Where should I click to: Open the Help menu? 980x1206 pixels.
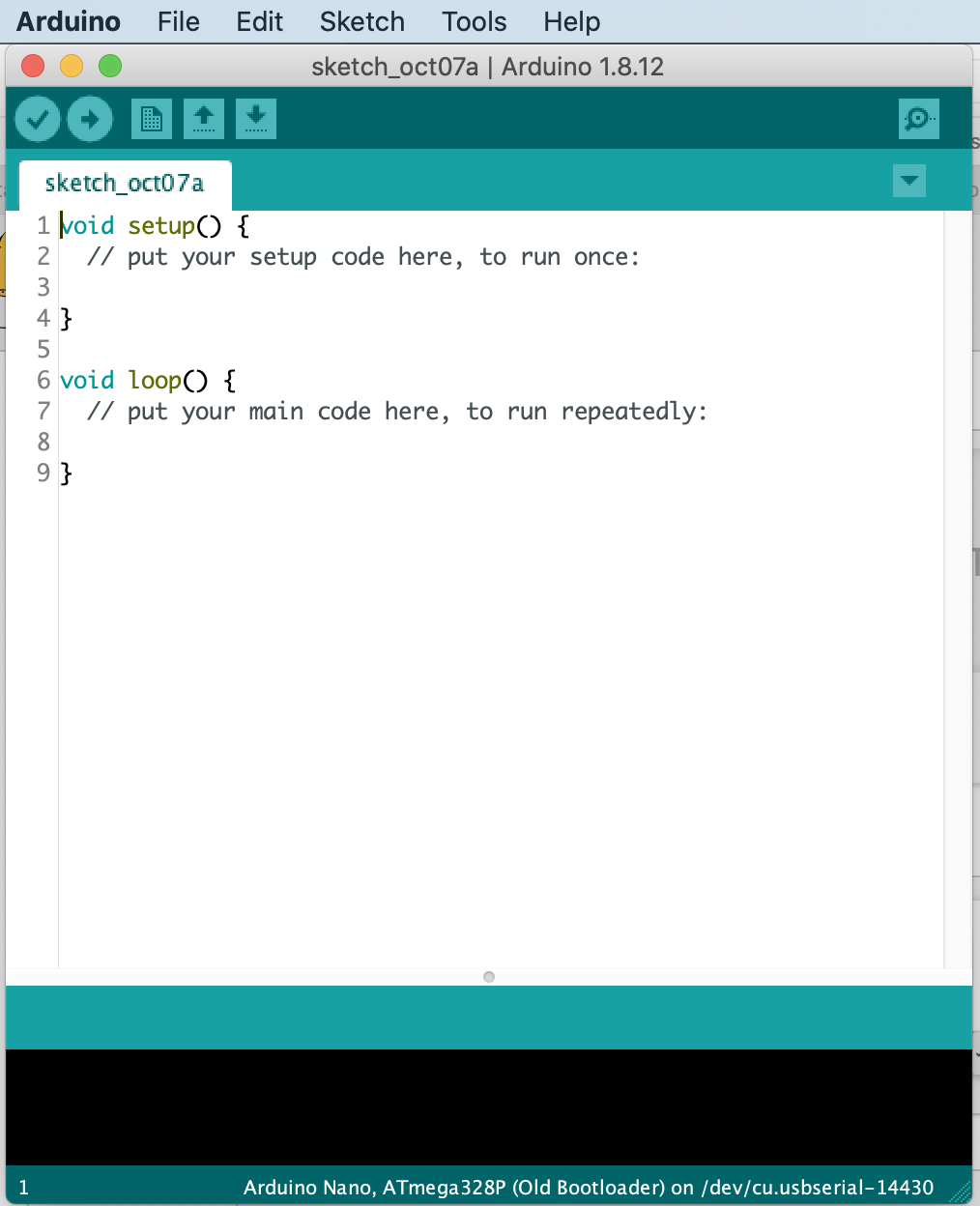click(x=572, y=21)
